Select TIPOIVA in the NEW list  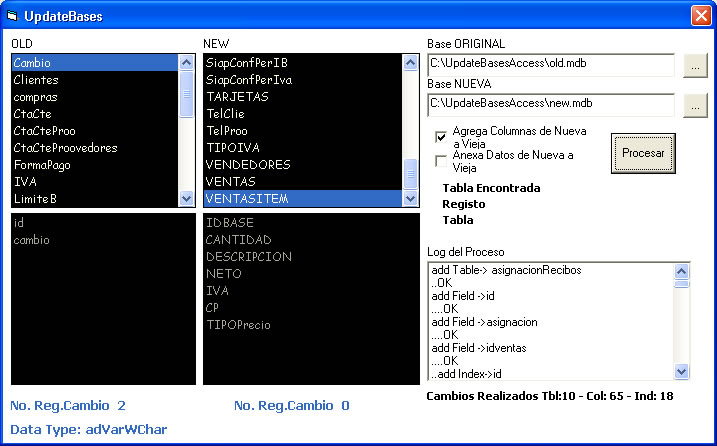pyautogui.click(x=233, y=148)
